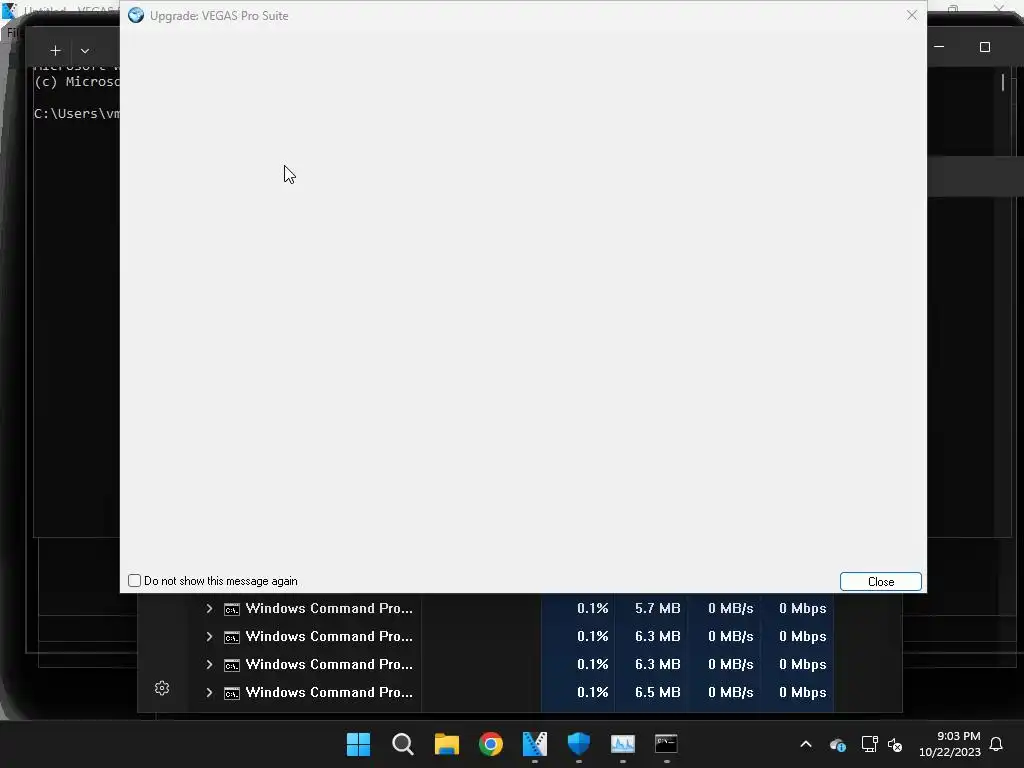Screen dimensions: 1024x768
Task: Click the Windows Command Processor icon in 5.7 MB row
Action: 232,609
